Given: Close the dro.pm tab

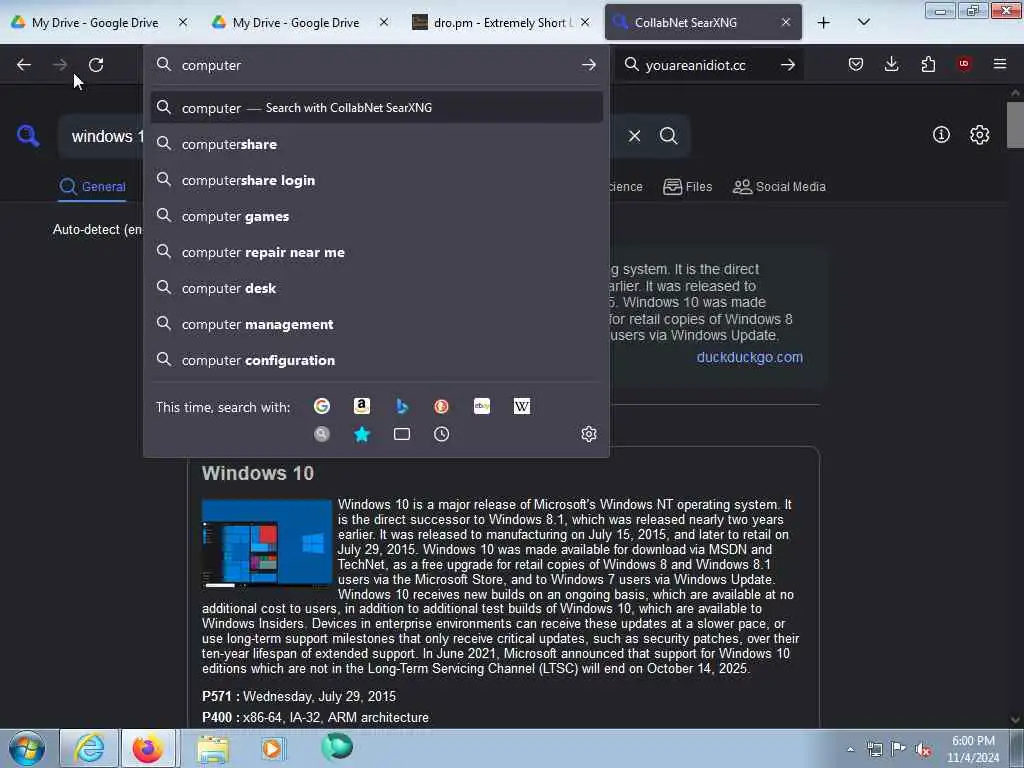Looking at the screenshot, I should (x=585, y=22).
